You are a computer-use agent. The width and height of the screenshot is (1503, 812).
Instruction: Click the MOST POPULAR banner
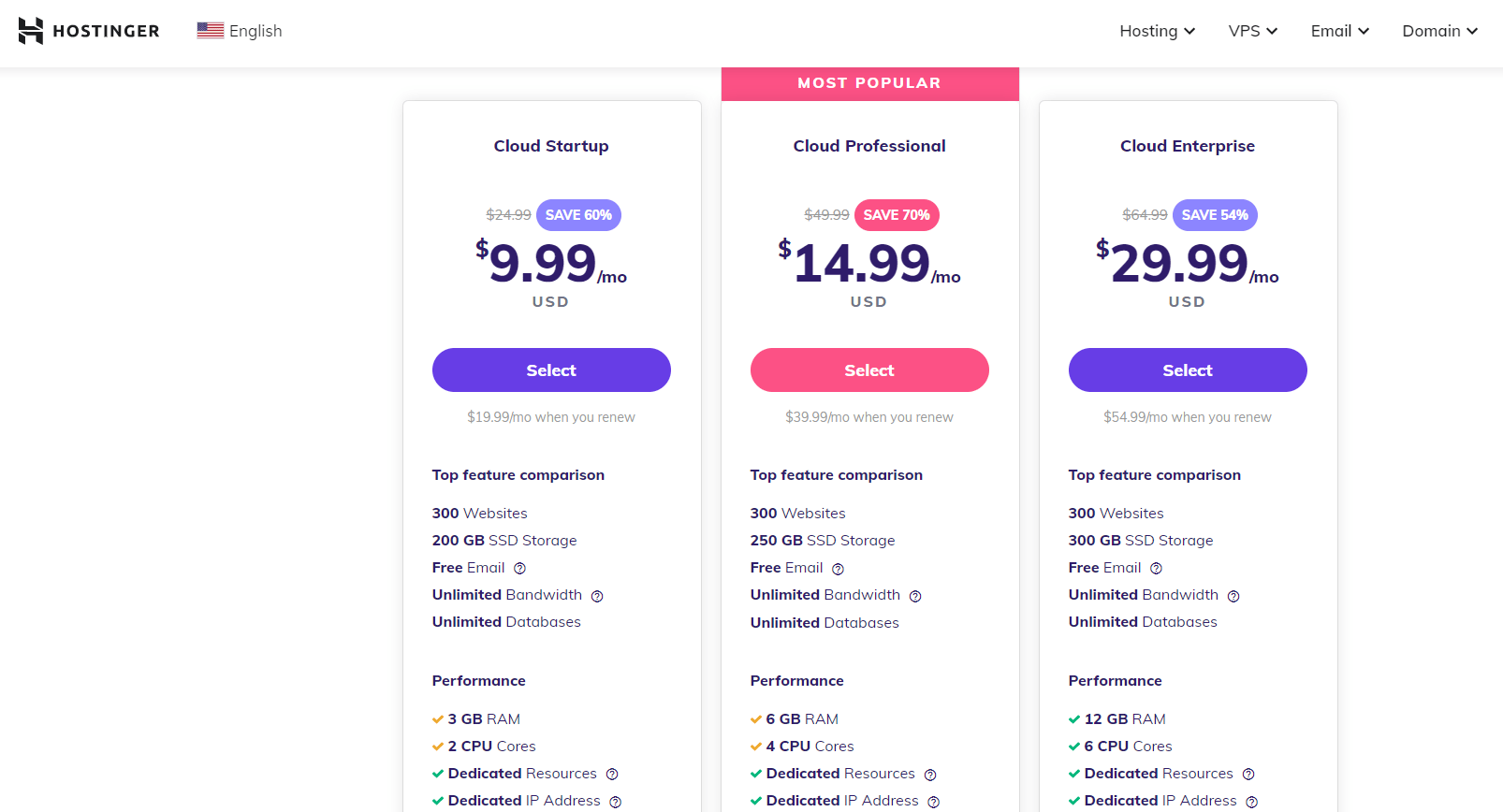[x=869, y=83]
